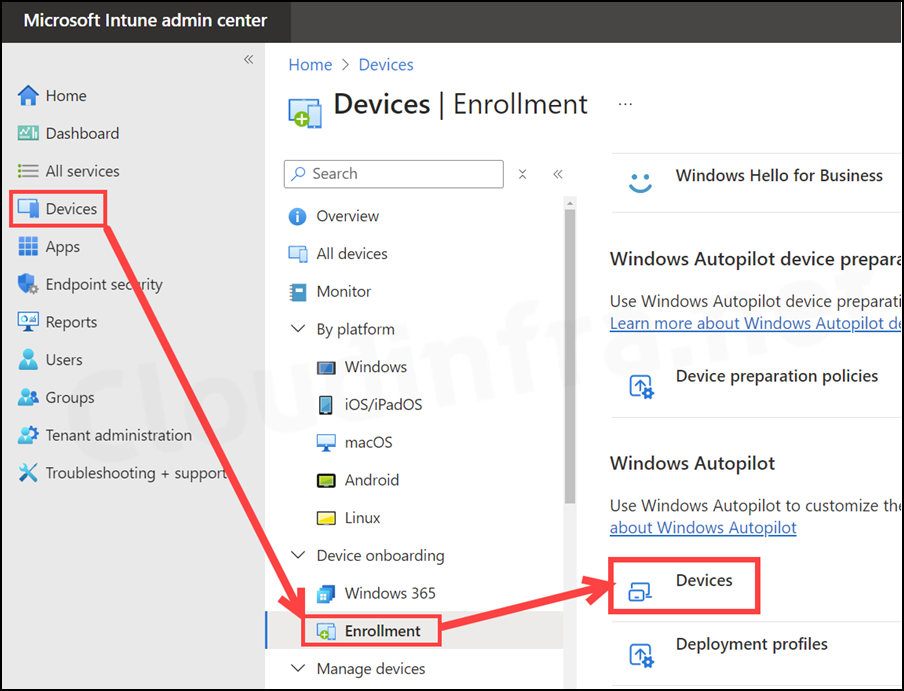The image size is (904, 691).
Task: Select the Tenant administration label
Action: (x=119, y=435)
